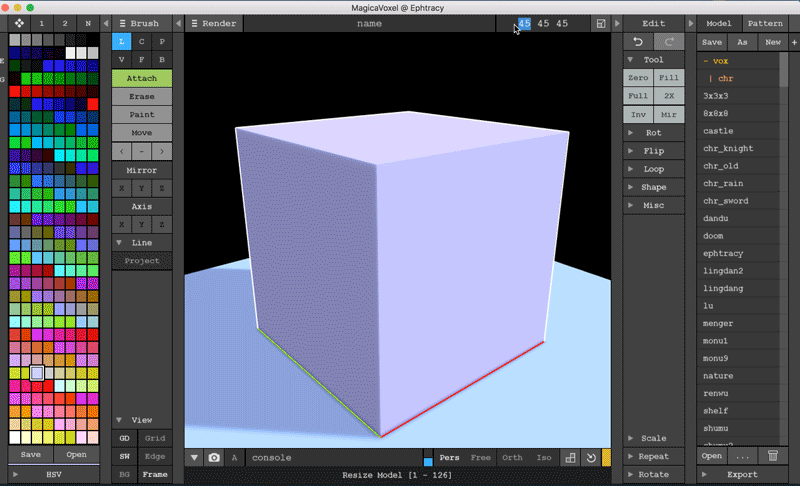The width and height of the screenshot is (800, 486).
Task: Click the A console button
Action: pos(234,457)
